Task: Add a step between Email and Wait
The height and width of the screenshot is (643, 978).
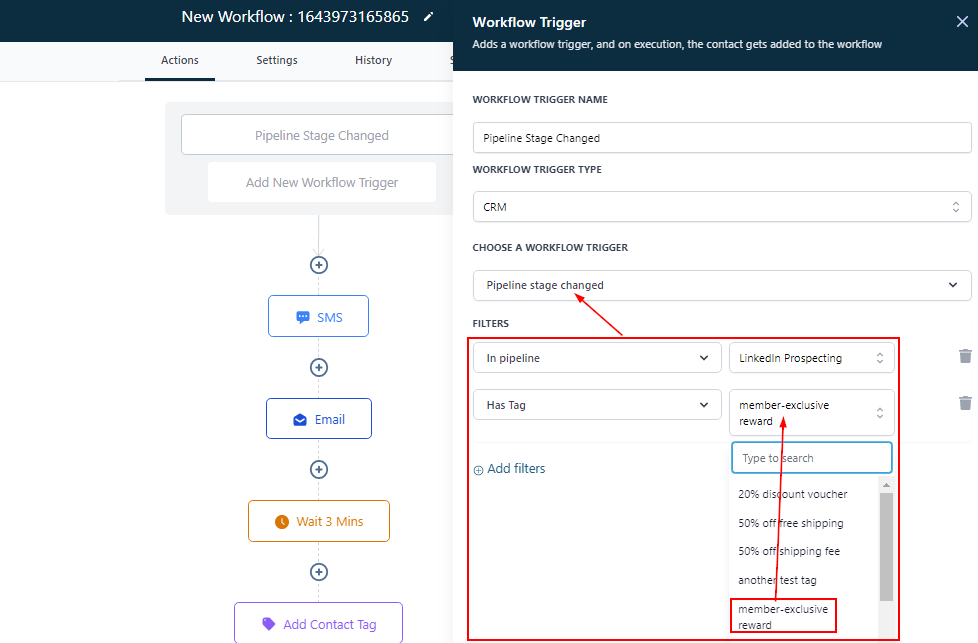Action: [319, 469]
